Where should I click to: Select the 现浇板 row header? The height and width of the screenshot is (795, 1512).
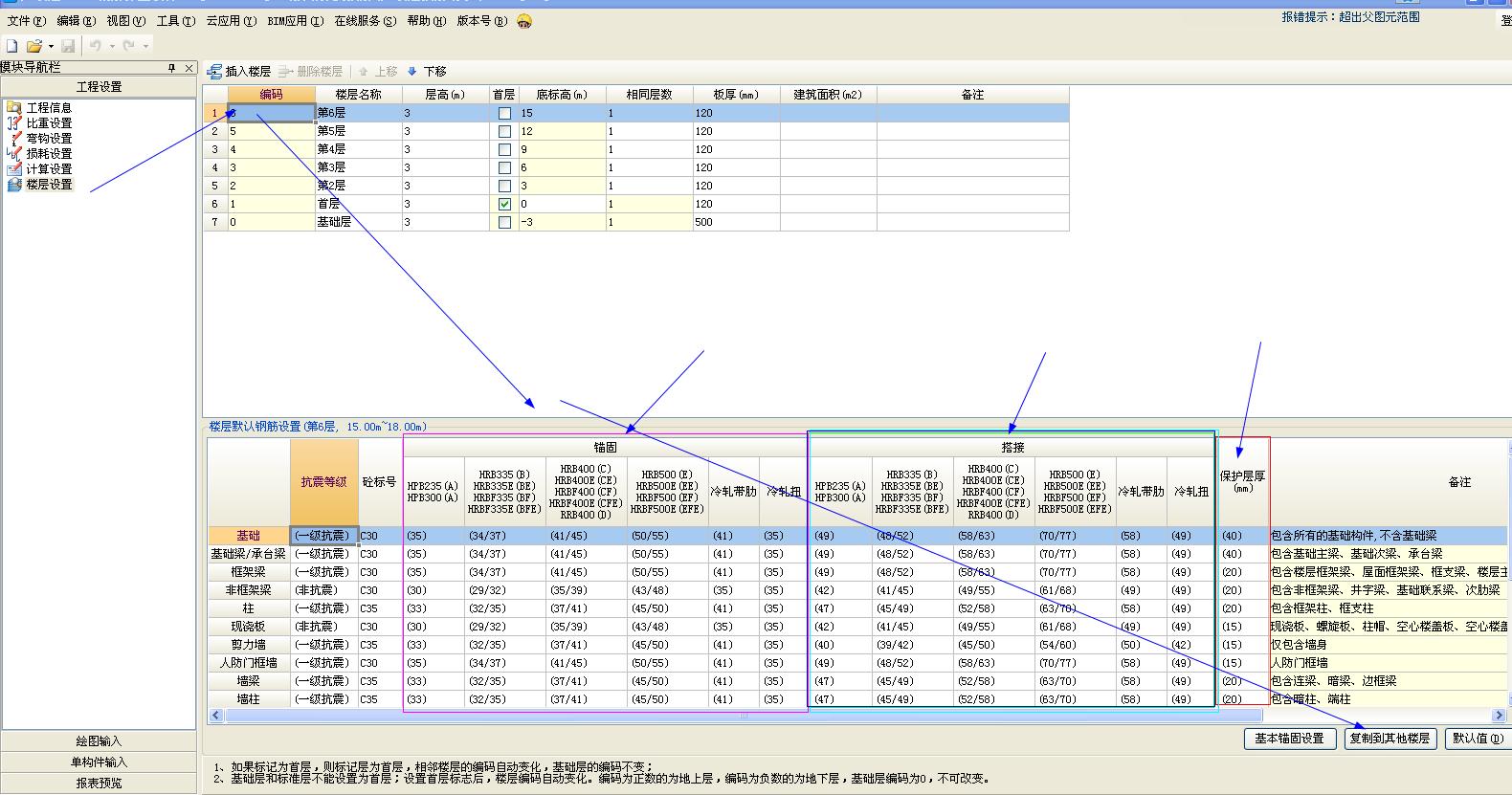pos(249,627)
